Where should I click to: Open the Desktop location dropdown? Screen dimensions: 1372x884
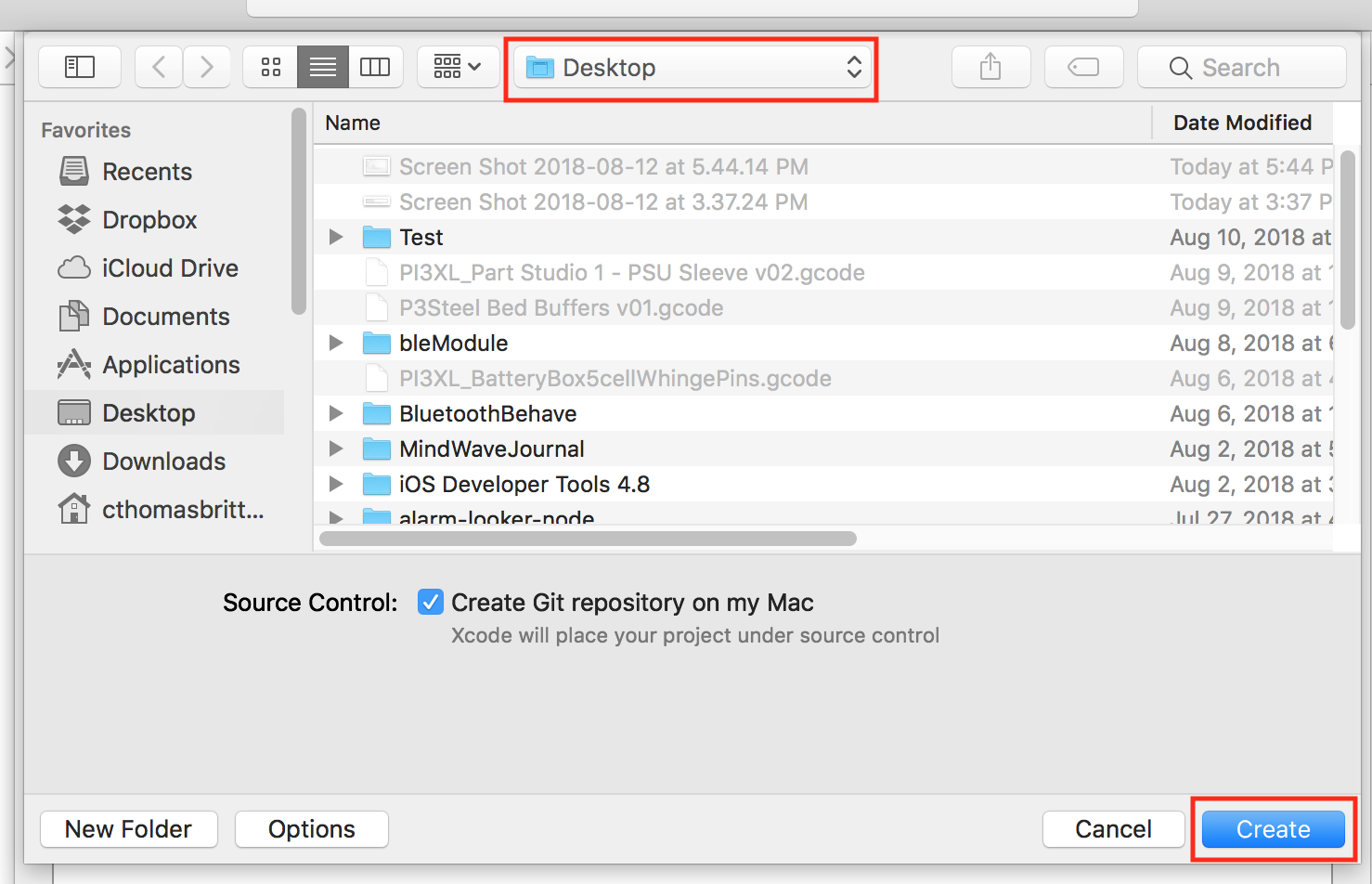click(x=691, y=67)
